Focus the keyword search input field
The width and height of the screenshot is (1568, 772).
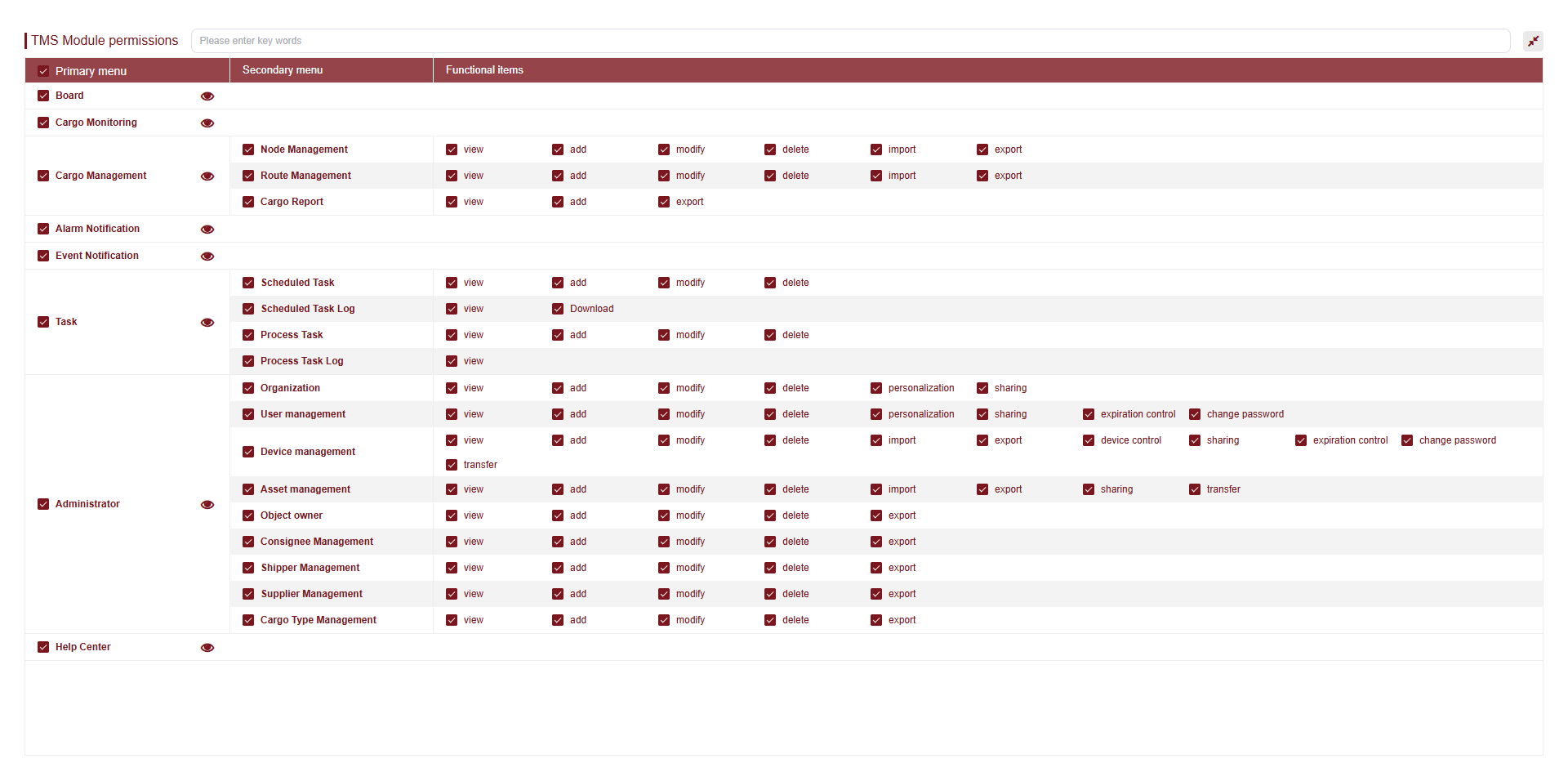point(849,41)
